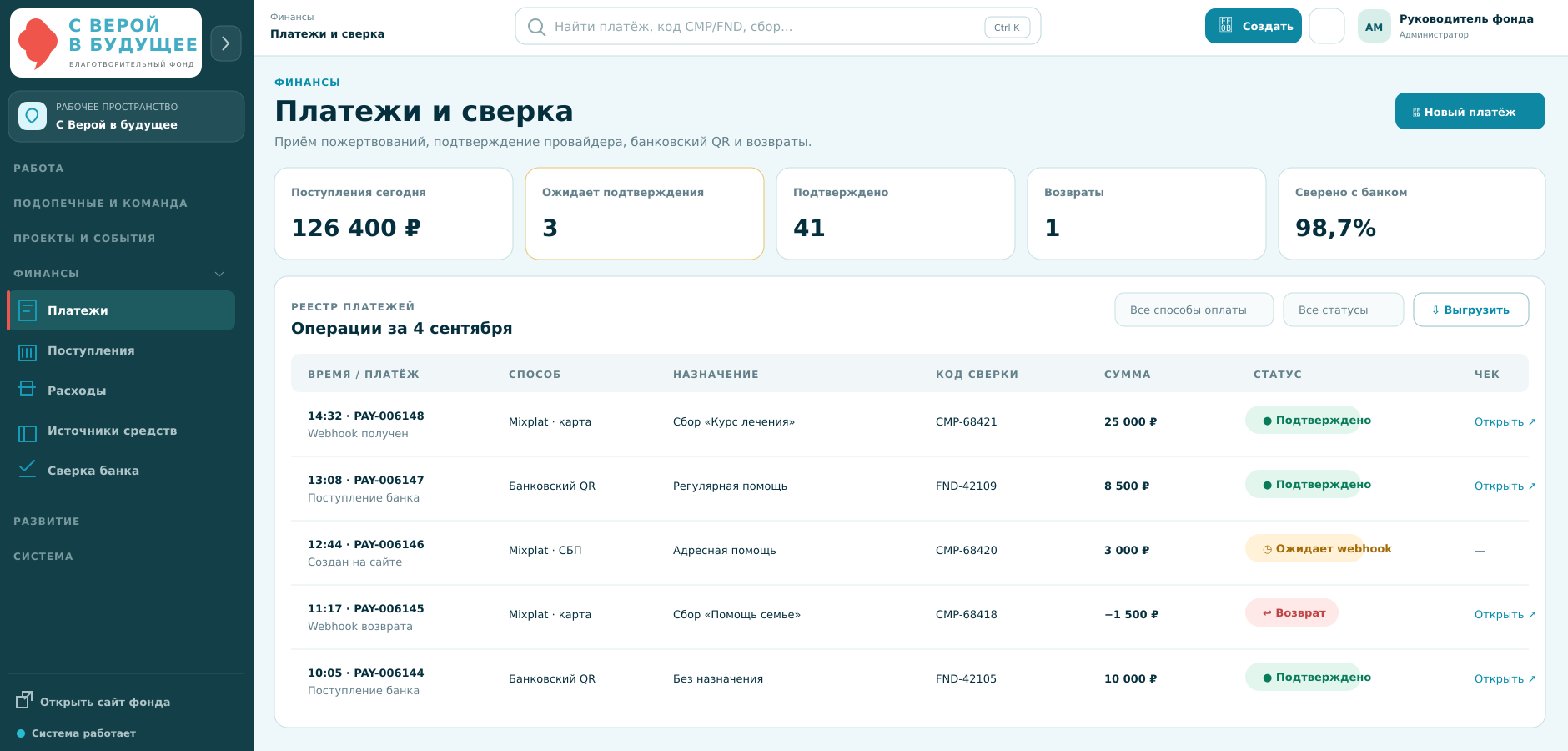
Task: Open the Все способы оплаты dropdown
Action: [x=1194, y=310]
